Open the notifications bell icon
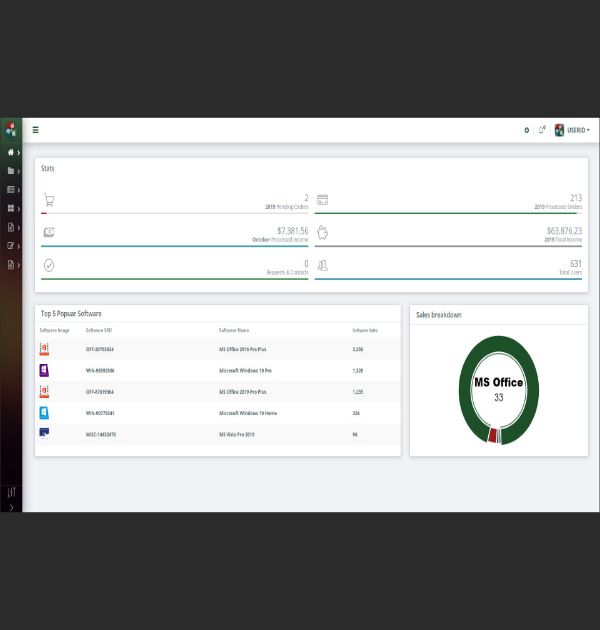600x630 pixels. (x=541, y=130)
